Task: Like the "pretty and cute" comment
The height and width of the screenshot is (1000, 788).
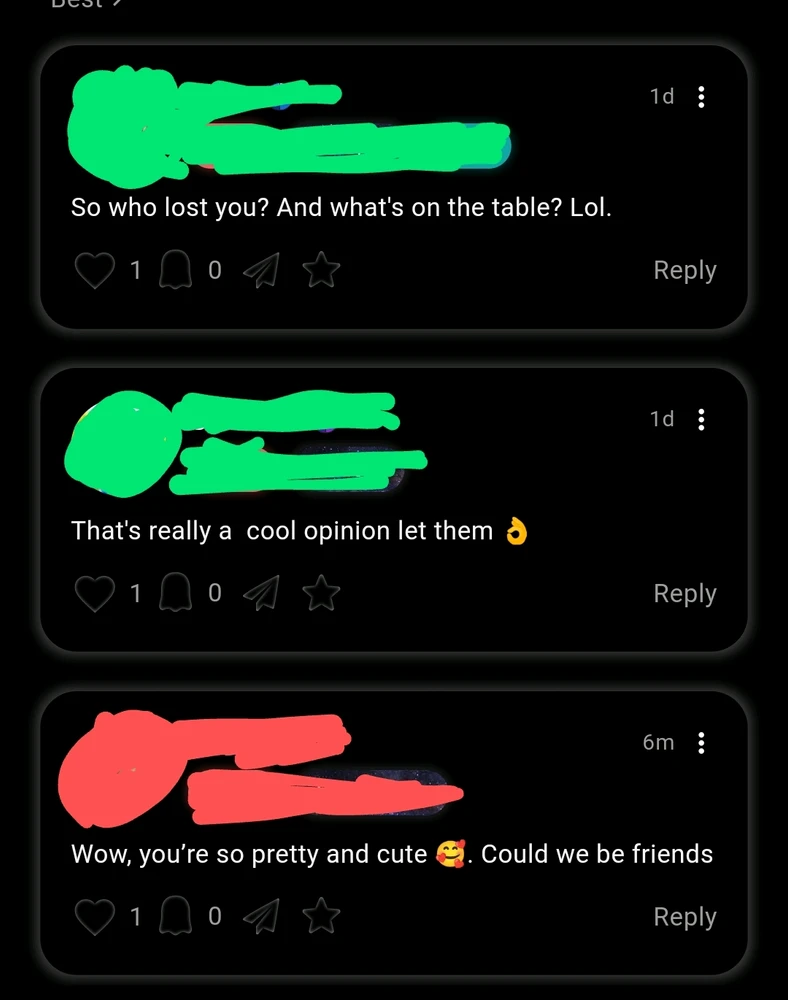Action: [x=95, y=916]
